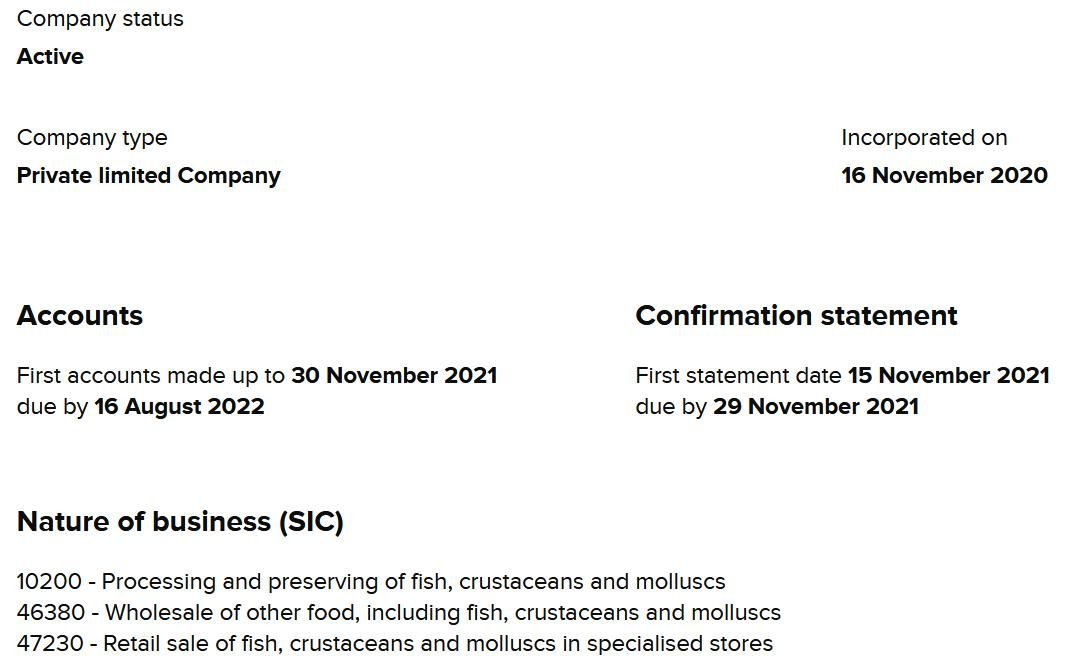This screenshot has width=1067, height=666.
Task: Select the Private limited Company text
Action: point(148,176)
